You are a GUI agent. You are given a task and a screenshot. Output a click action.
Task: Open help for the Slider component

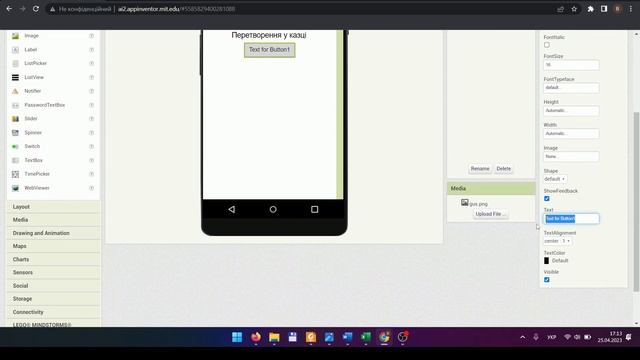[x=92, y=119]
